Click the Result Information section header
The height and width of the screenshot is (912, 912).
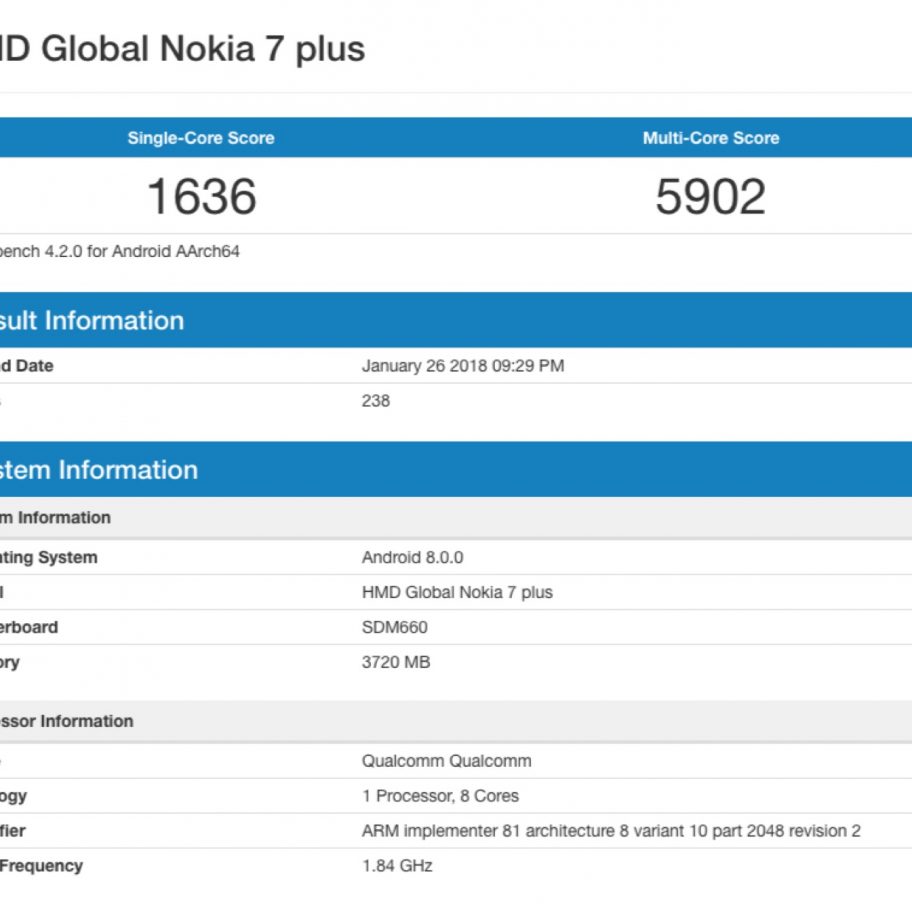coord(92,320)
